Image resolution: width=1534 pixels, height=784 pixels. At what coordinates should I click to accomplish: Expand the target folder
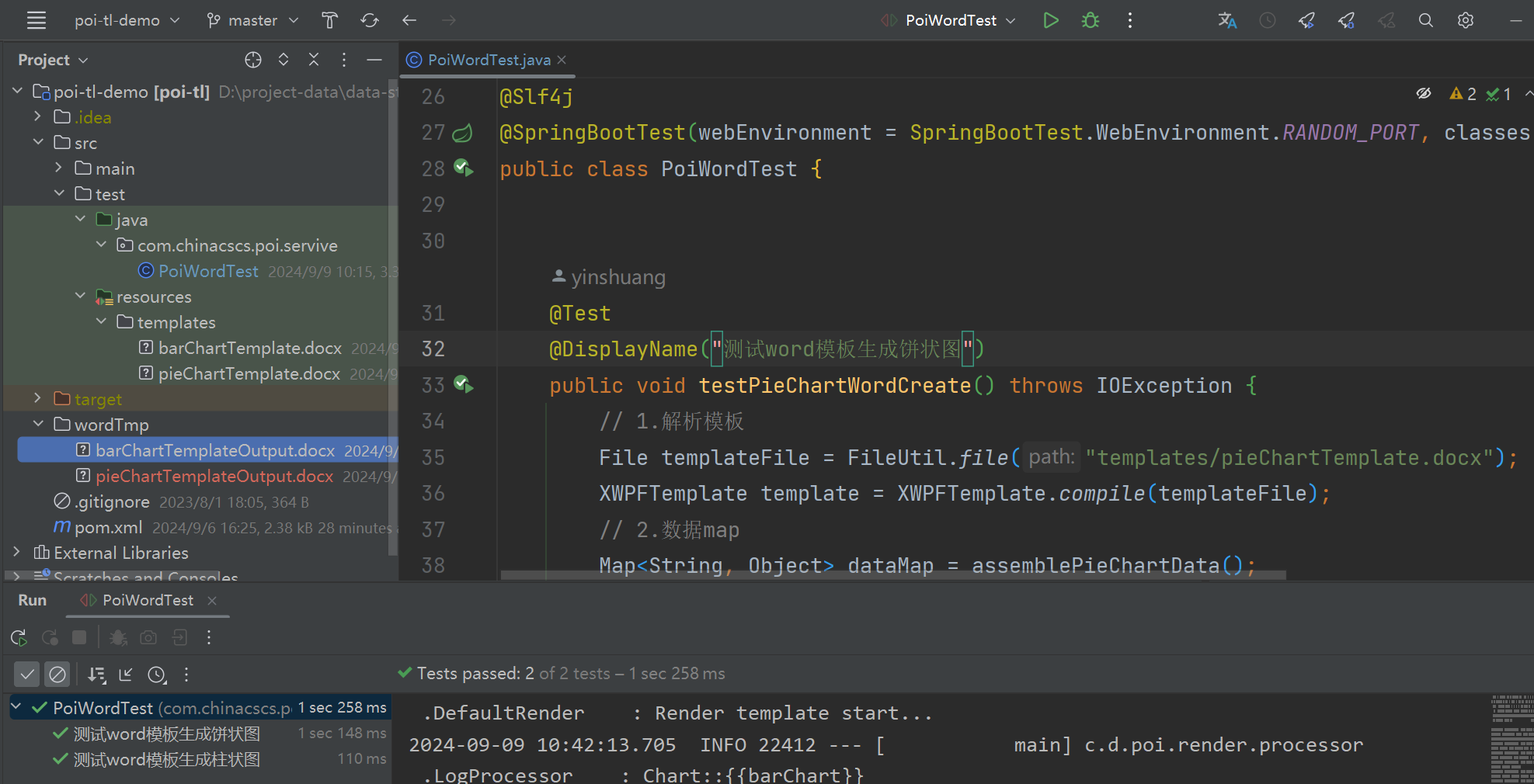pyautogui.click(x=37, y=398)
